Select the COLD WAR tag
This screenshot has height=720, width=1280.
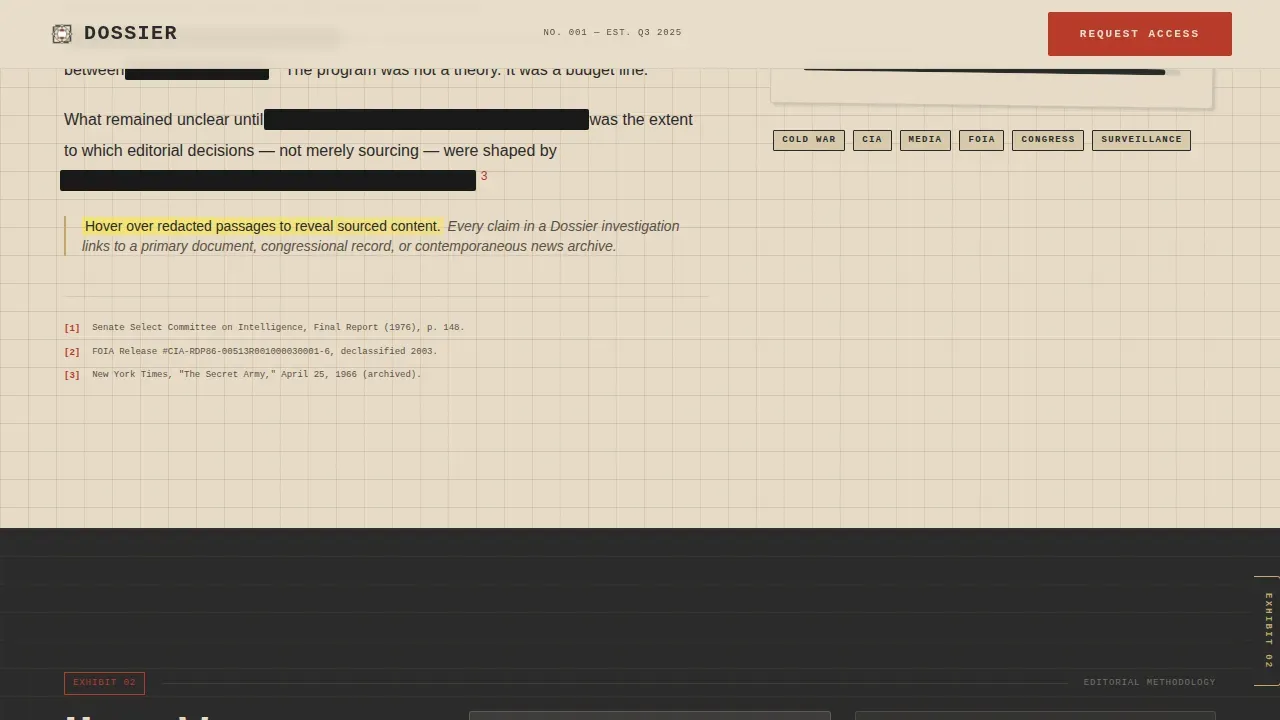pos(809,140)
